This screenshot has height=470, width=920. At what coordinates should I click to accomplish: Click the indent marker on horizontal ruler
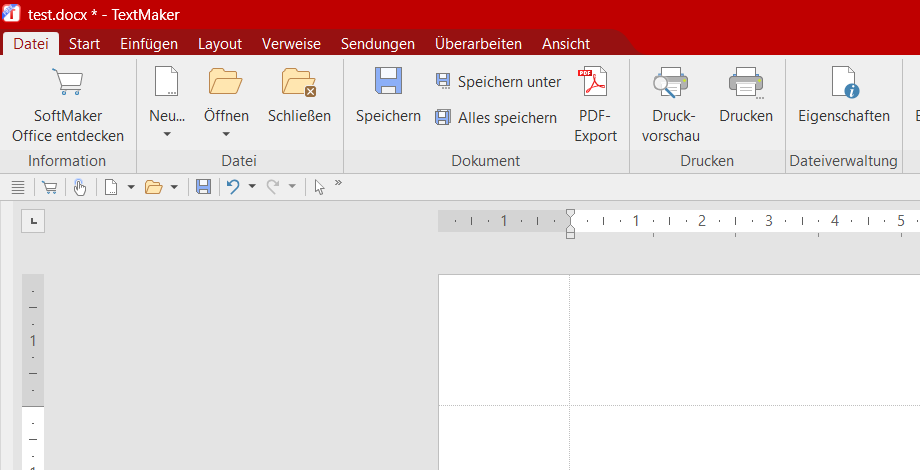pyautogui.click(x=570, y=224)
